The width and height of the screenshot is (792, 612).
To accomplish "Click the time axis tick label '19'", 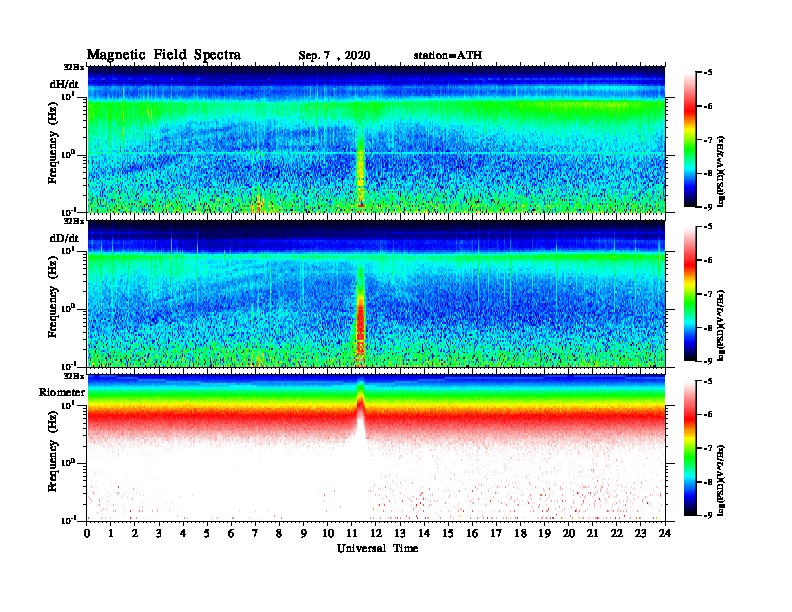I will (x=544, y=534).
